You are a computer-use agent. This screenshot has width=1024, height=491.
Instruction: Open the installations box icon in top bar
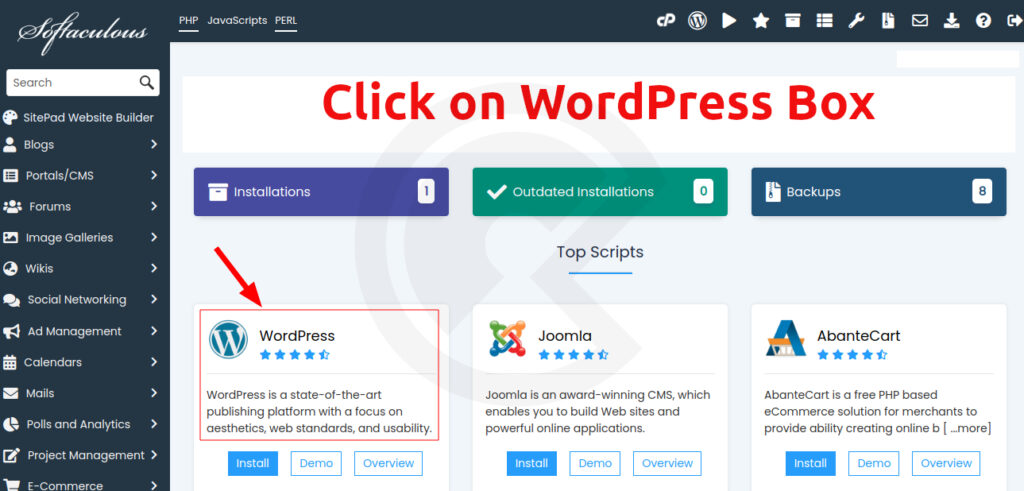click(x=793, y=21)
